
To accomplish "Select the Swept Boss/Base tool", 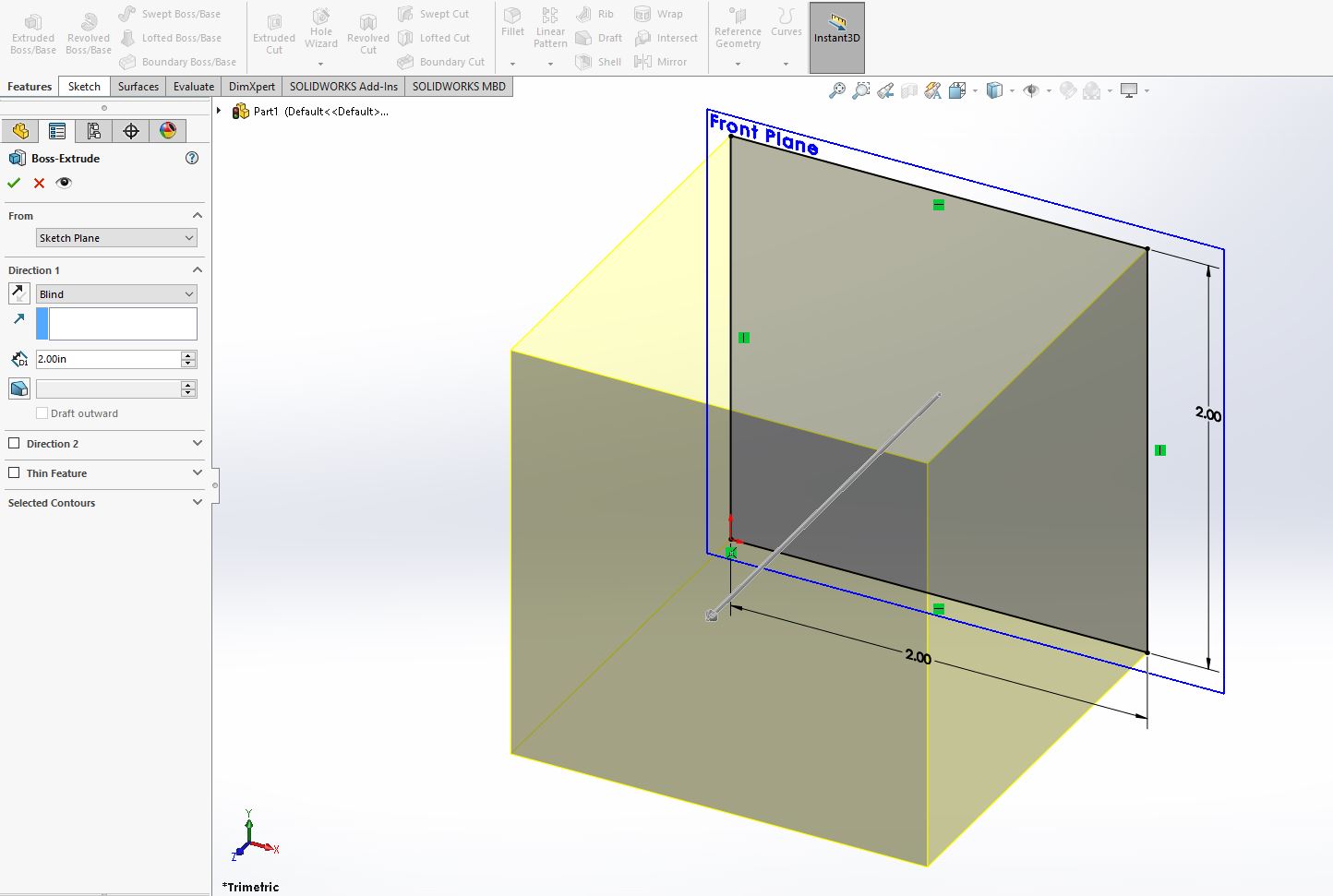I will click(x=170, y=13).
